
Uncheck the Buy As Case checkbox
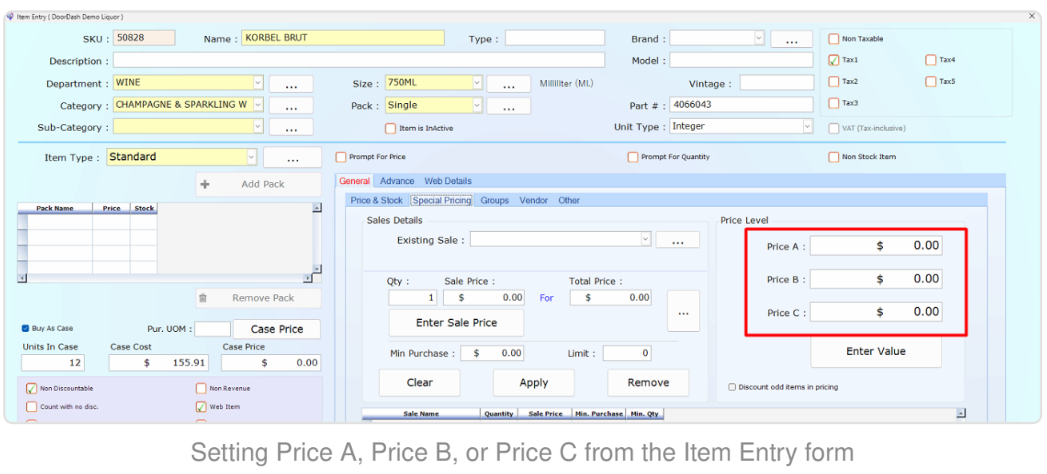pos(25,328)
